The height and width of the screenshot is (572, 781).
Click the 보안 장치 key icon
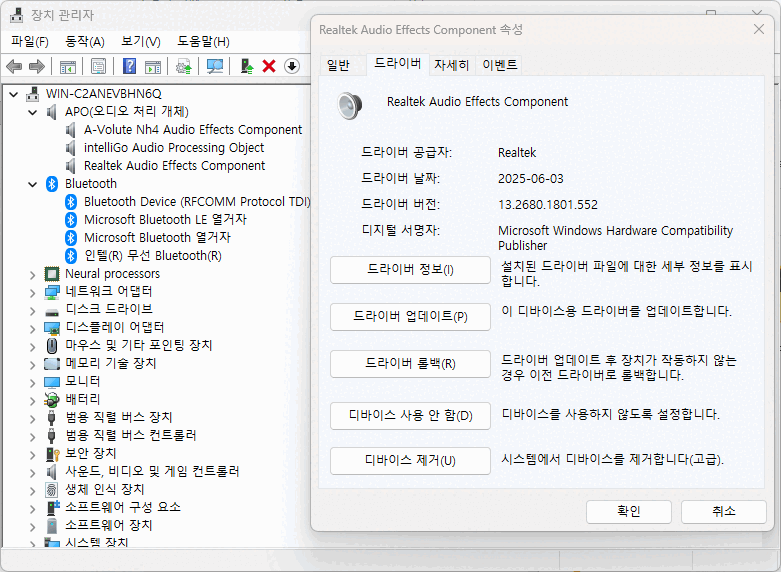52,454
